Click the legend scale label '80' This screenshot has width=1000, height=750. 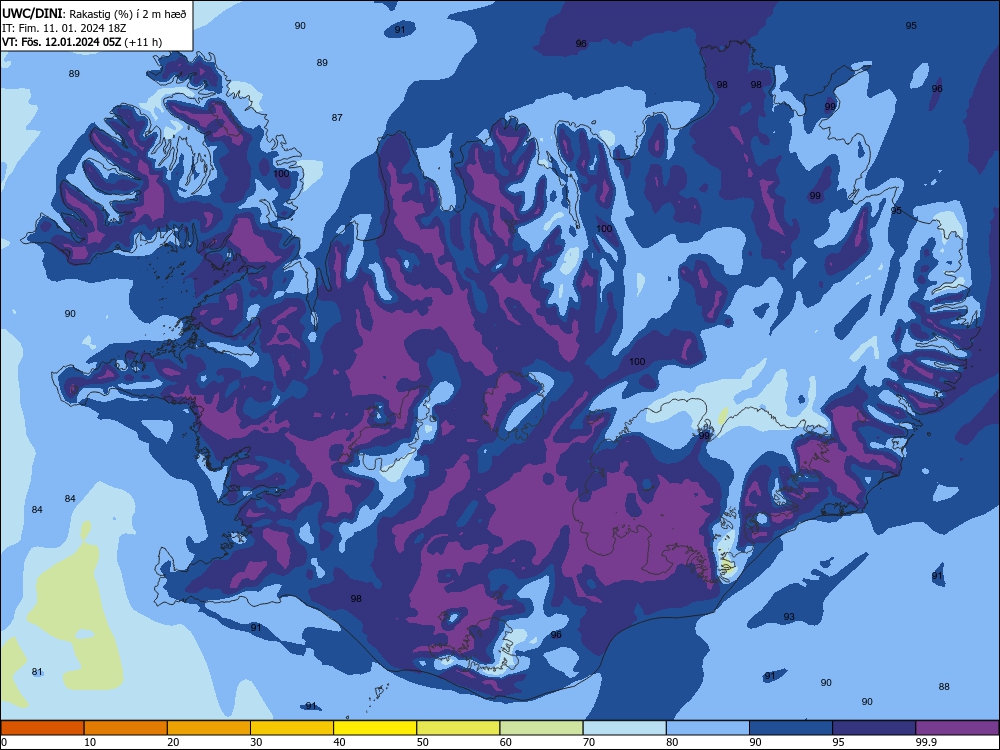pos(673,742)
